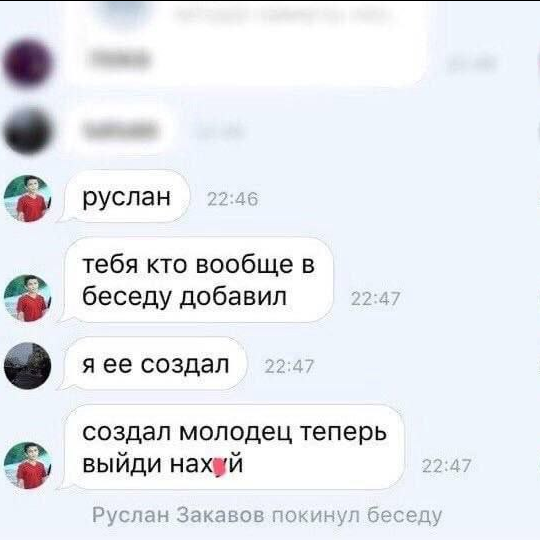Tap the avatar beside "создал молодец" message
The height and width of the screenshot is (540, 540).
tap(28, 465)
